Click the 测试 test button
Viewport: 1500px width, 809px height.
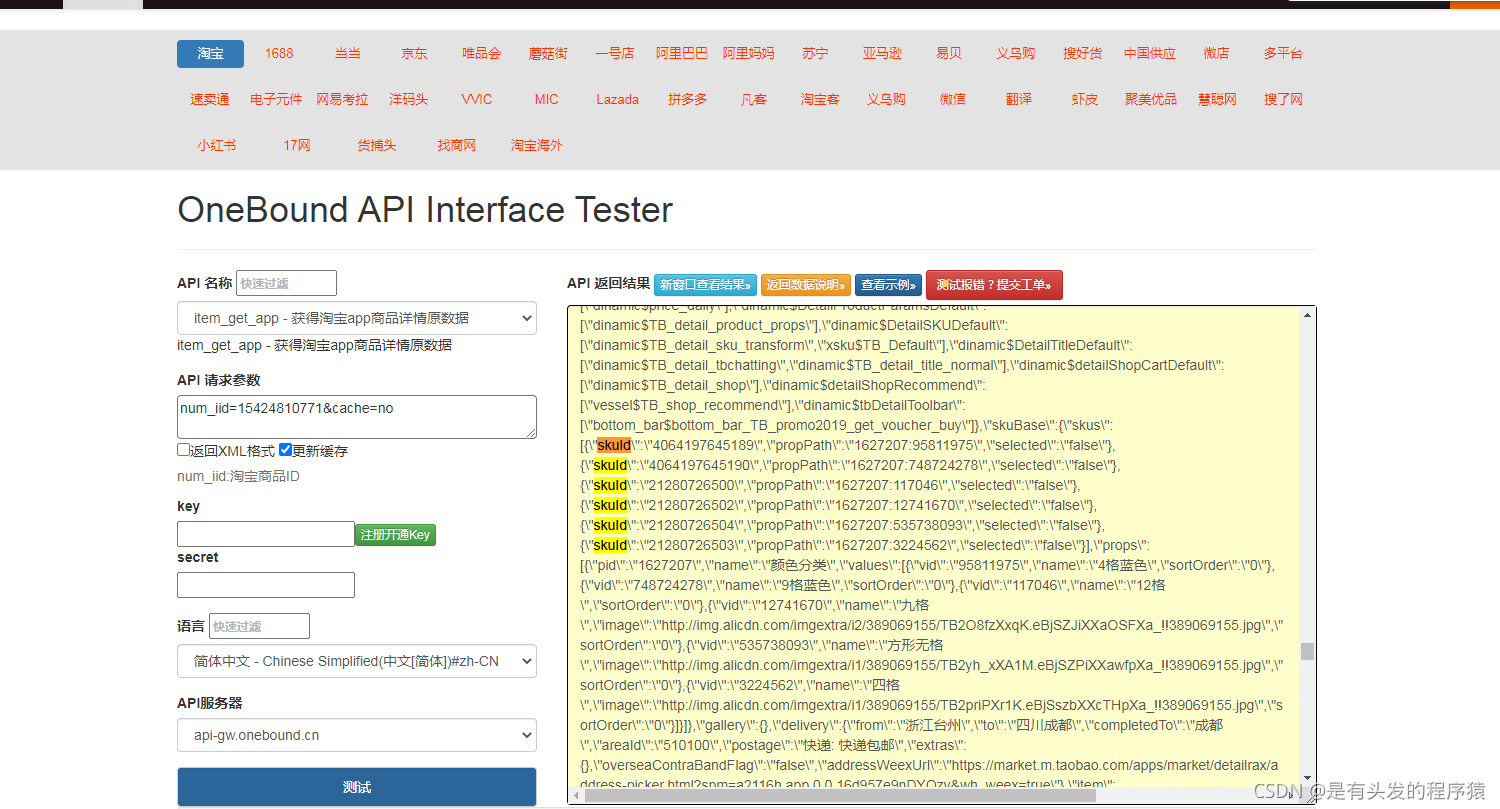tap(357, 787)
